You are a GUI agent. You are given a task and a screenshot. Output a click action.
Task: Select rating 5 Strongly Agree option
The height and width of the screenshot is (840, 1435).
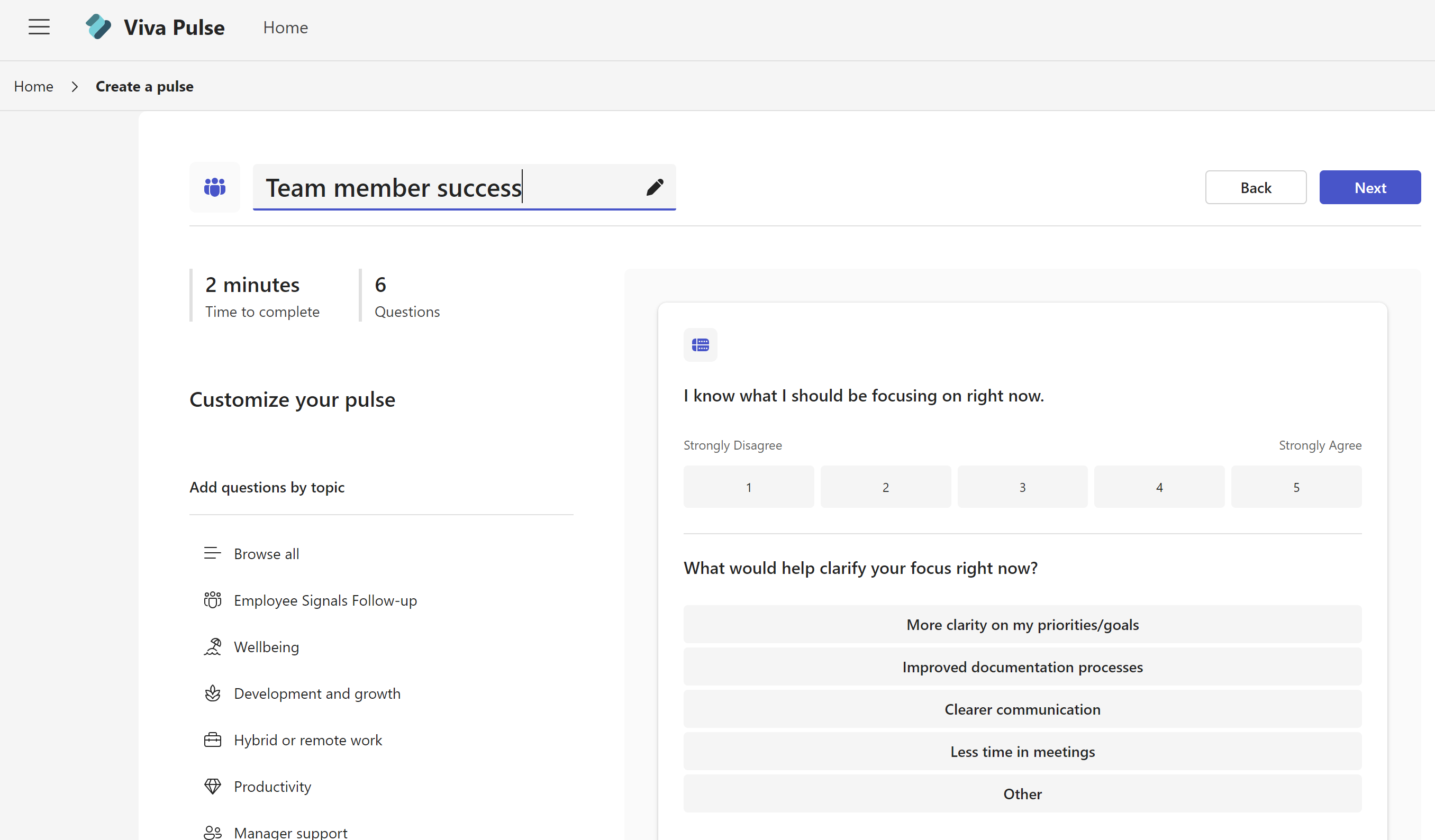(x=1297, y=486)
